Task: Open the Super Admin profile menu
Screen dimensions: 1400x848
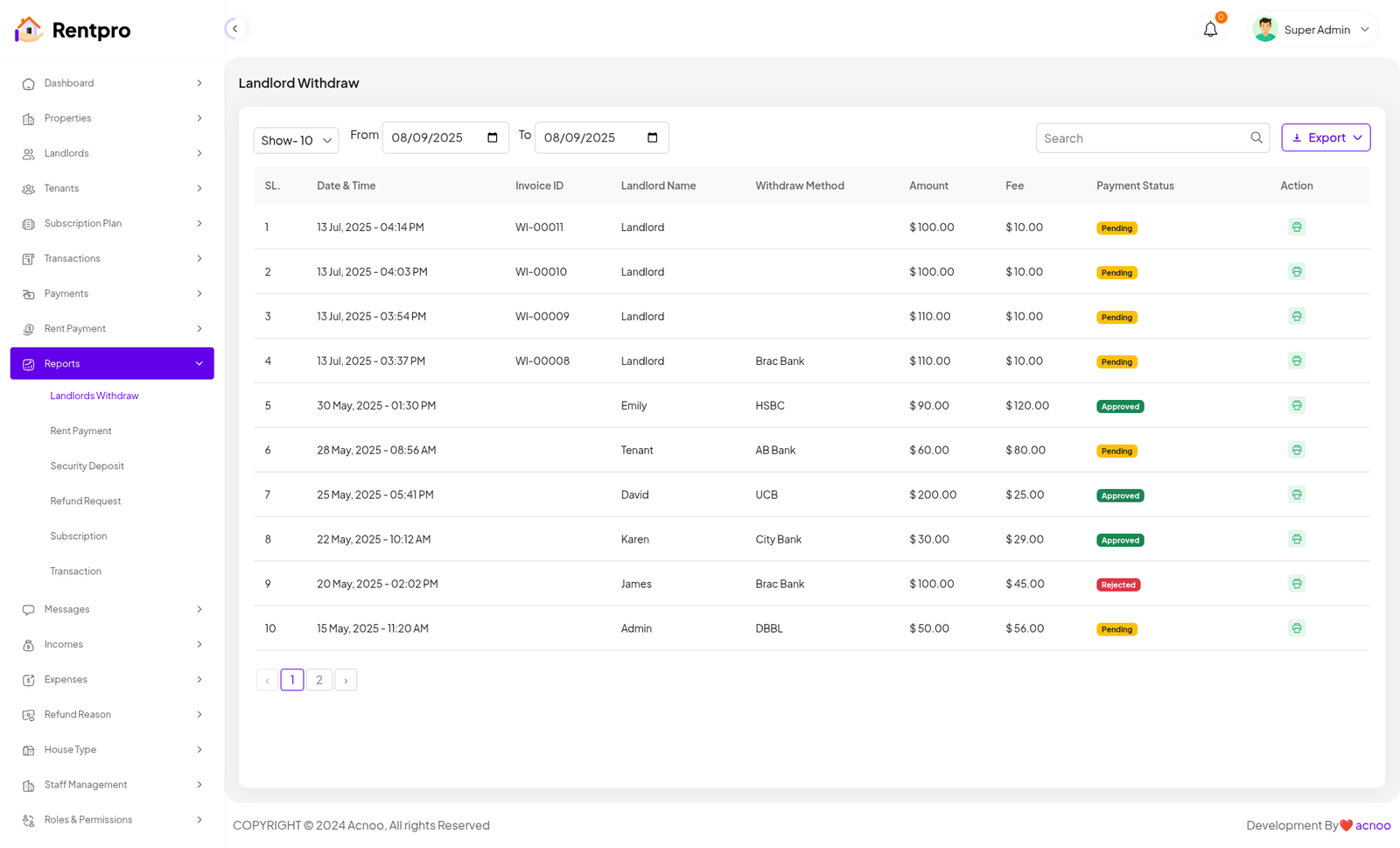Action: 1315,30
